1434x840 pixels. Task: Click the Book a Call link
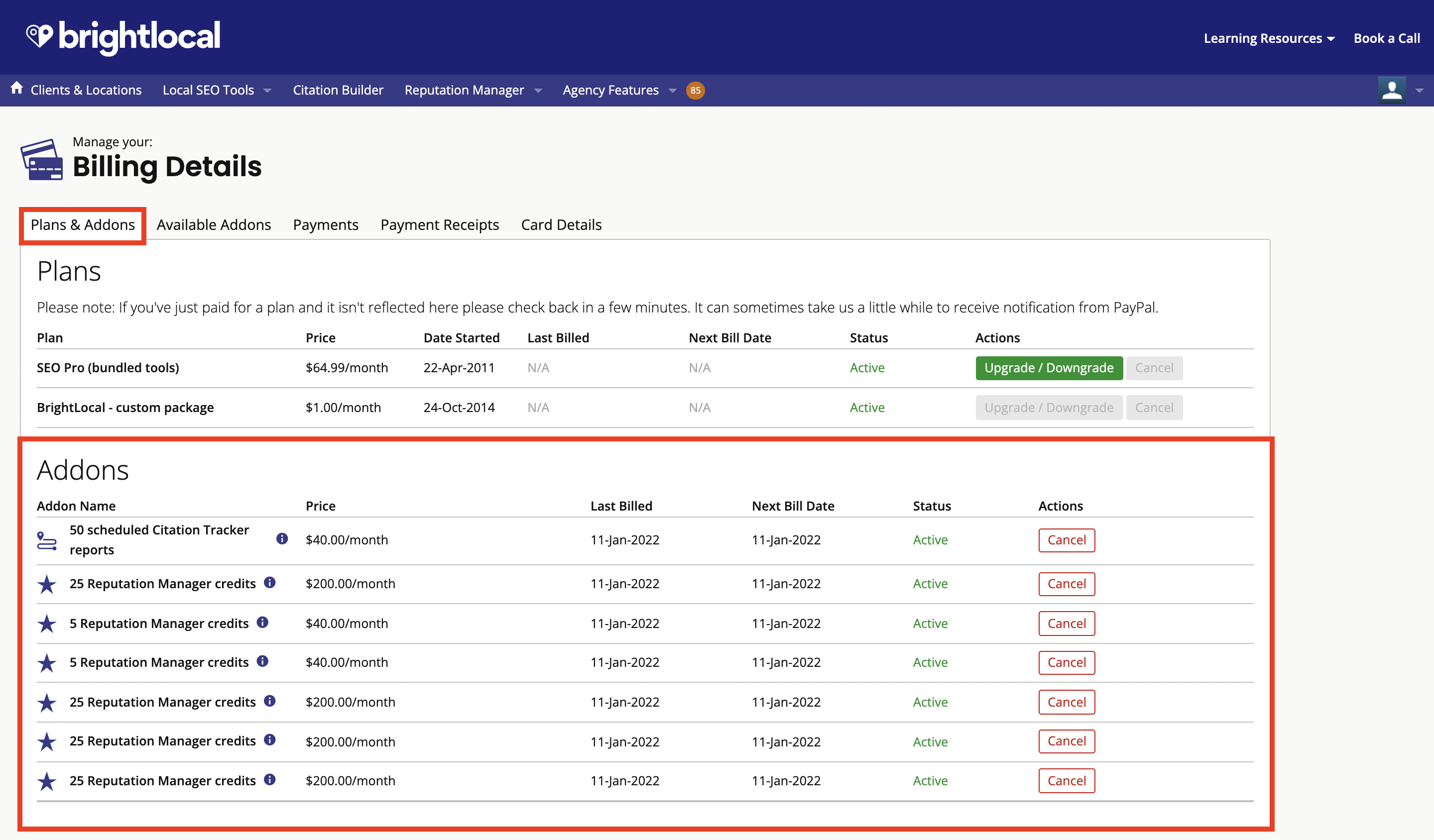[1387, 38]
